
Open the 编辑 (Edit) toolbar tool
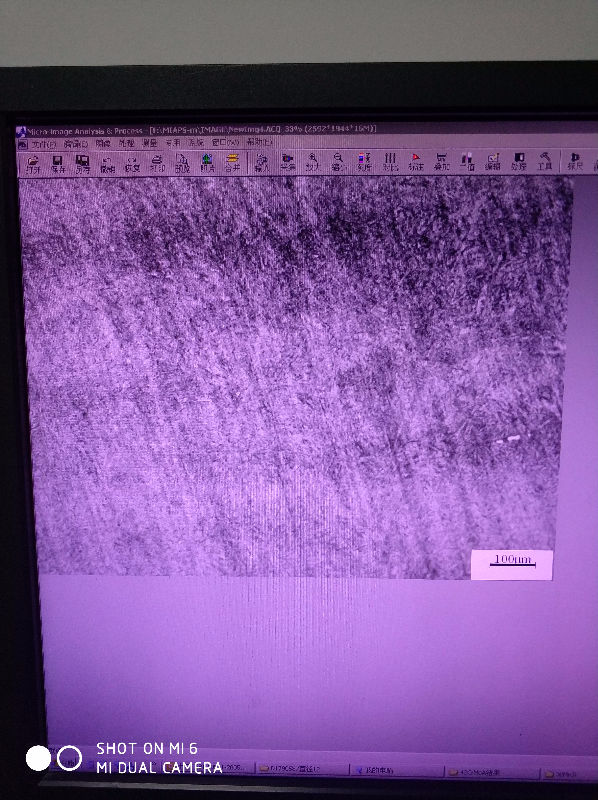coord(492,162)
